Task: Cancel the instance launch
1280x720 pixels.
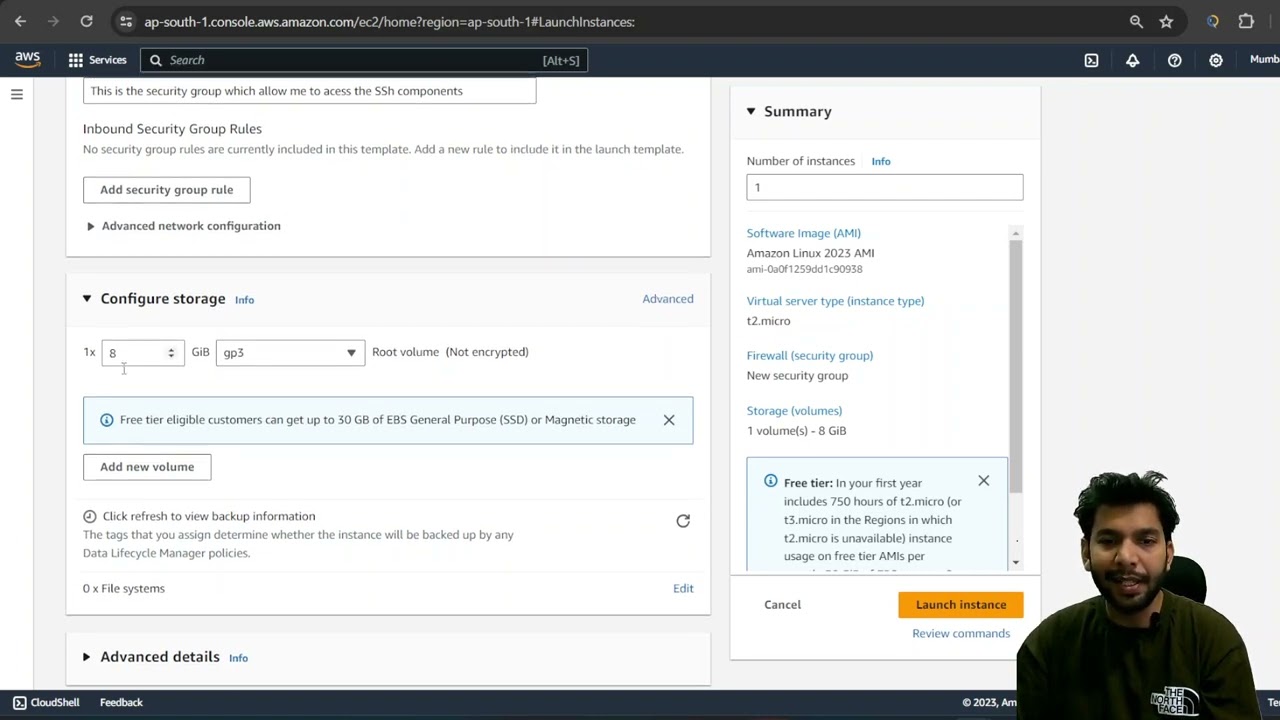Action: click(782, 604)
